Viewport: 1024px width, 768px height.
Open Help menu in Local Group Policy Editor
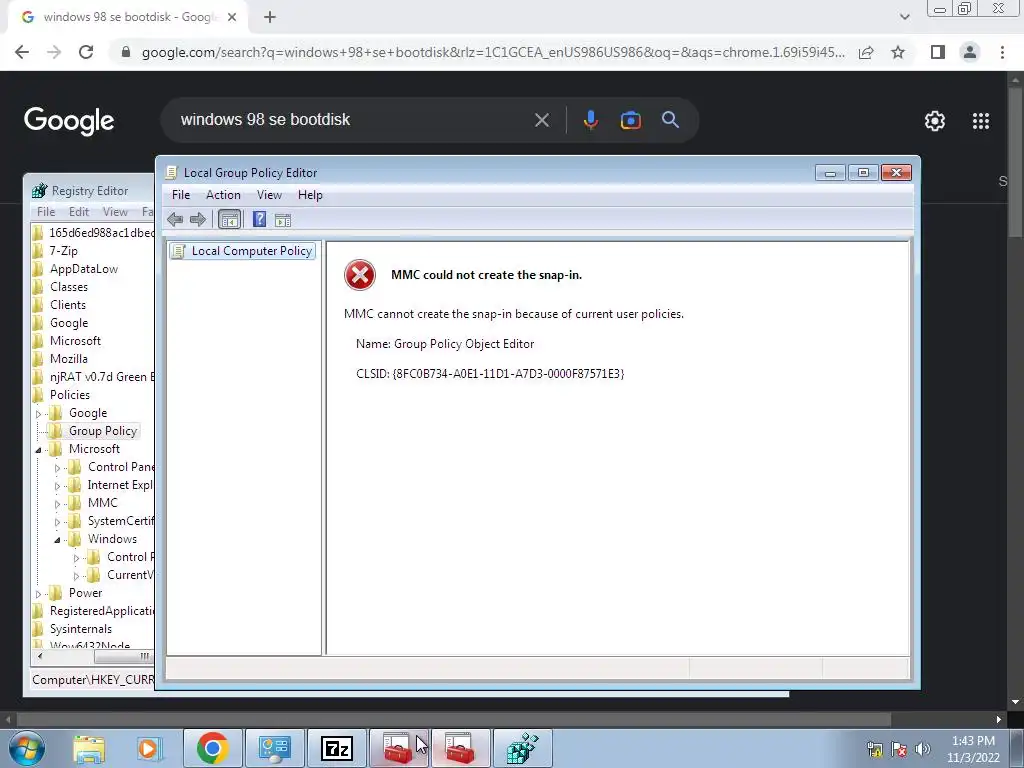310,195
